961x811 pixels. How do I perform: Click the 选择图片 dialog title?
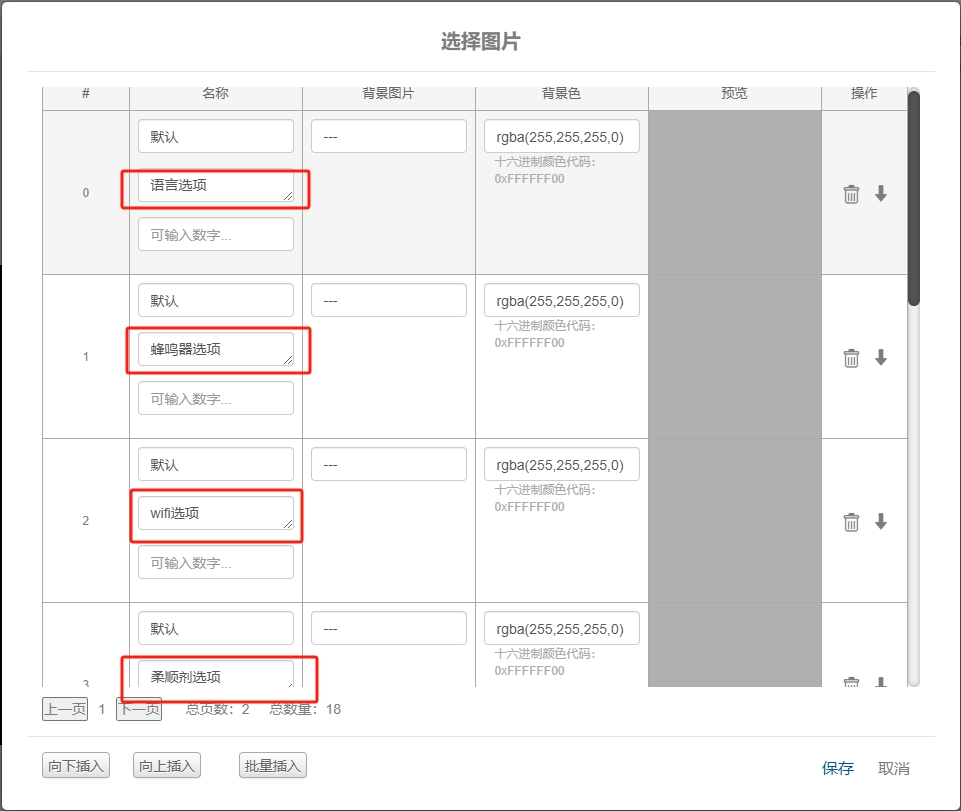[x=480, y=42]
